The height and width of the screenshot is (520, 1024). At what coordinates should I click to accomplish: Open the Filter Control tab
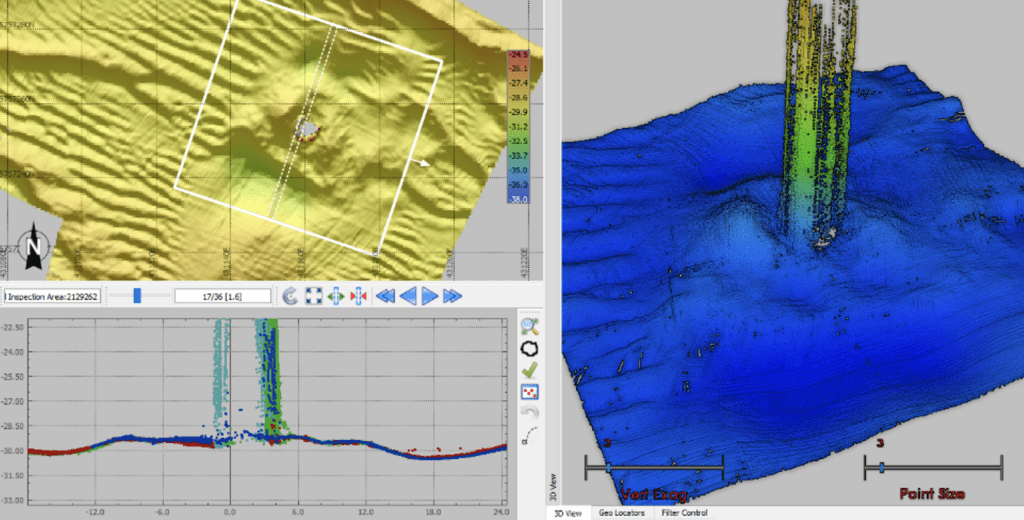[x=685, y=512]
